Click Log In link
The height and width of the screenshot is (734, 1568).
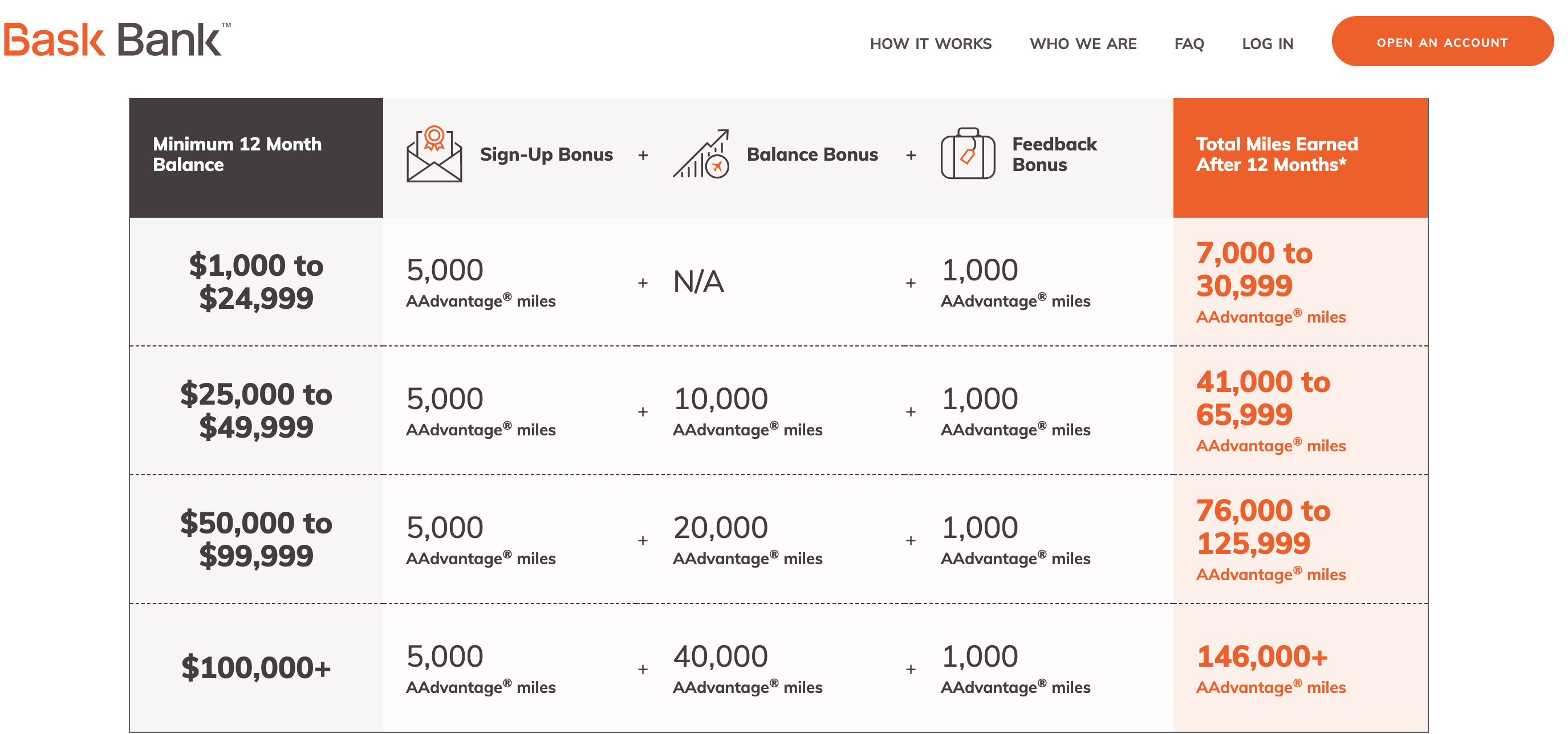click(1268, 44)
